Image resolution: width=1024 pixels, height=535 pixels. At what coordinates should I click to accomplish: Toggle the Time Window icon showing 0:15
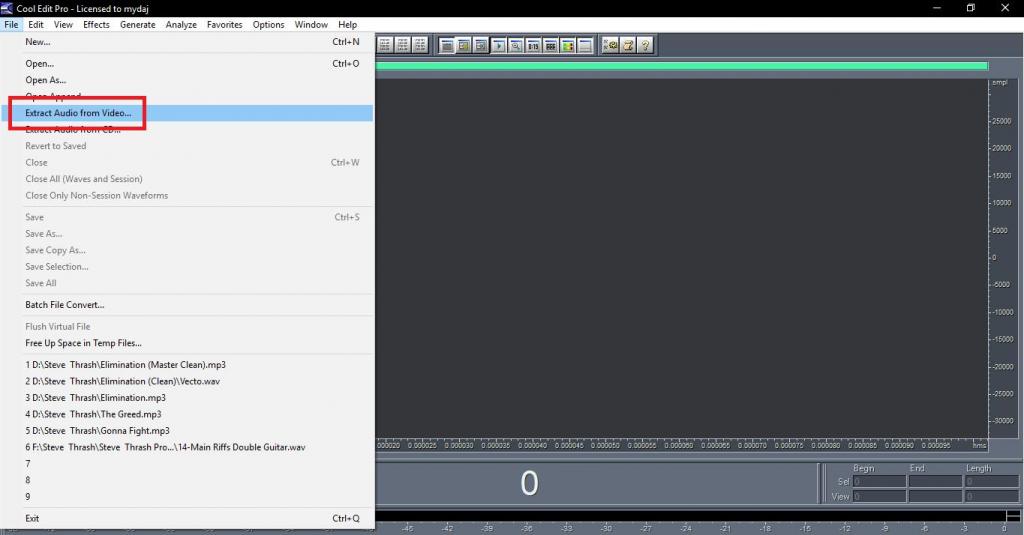(x=533, y=45)
